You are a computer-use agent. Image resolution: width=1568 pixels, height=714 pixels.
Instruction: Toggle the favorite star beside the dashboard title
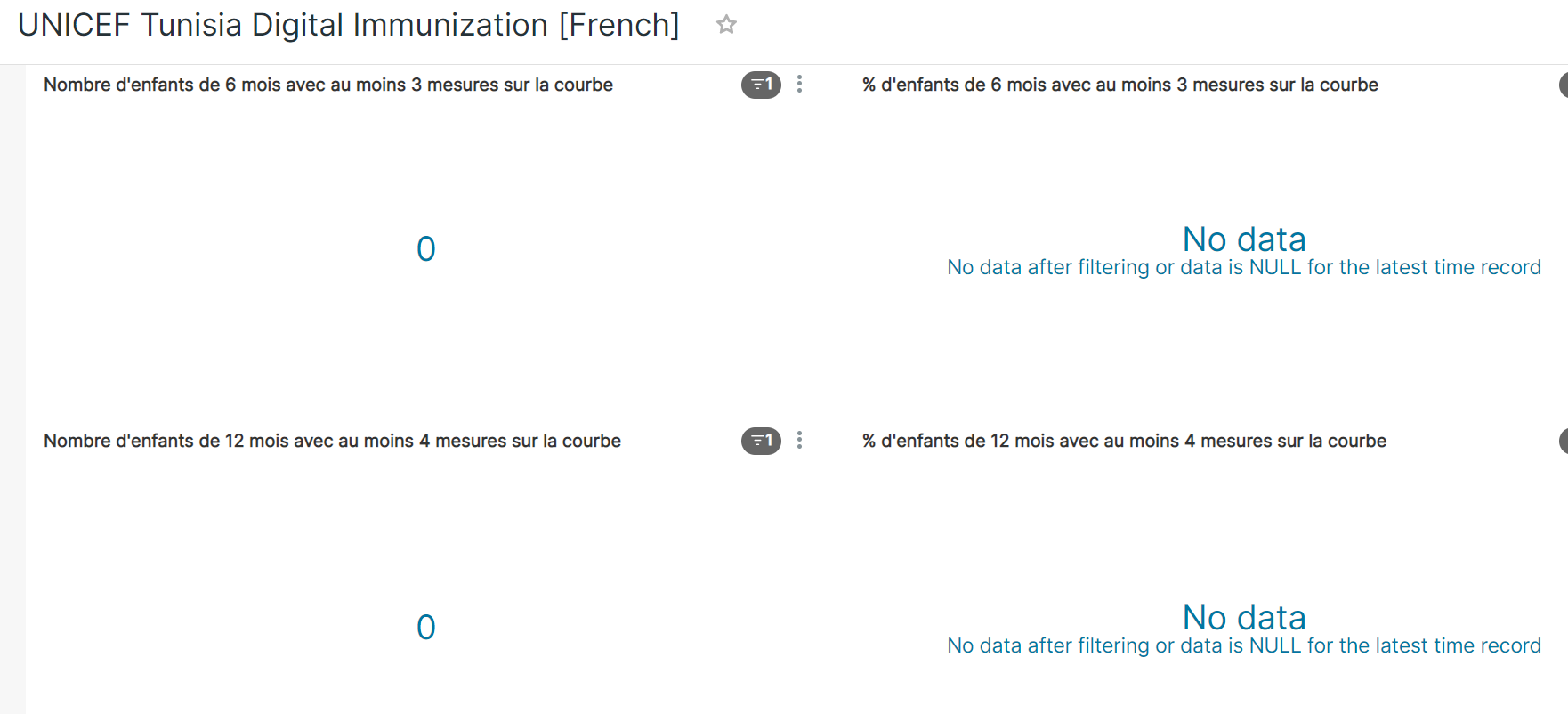[x=726, y=25]
